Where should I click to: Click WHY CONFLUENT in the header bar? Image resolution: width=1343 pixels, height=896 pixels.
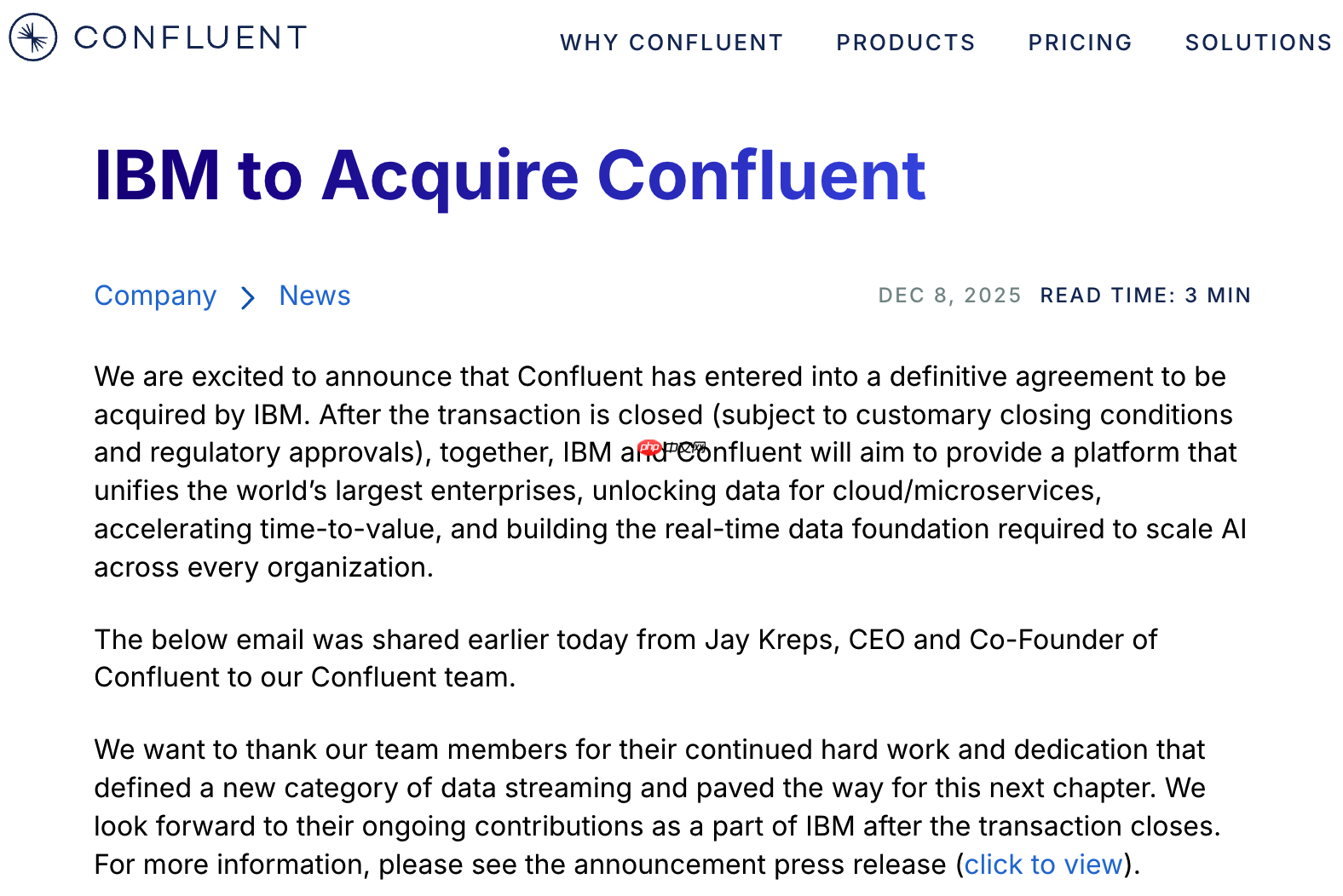click(671, 43)
